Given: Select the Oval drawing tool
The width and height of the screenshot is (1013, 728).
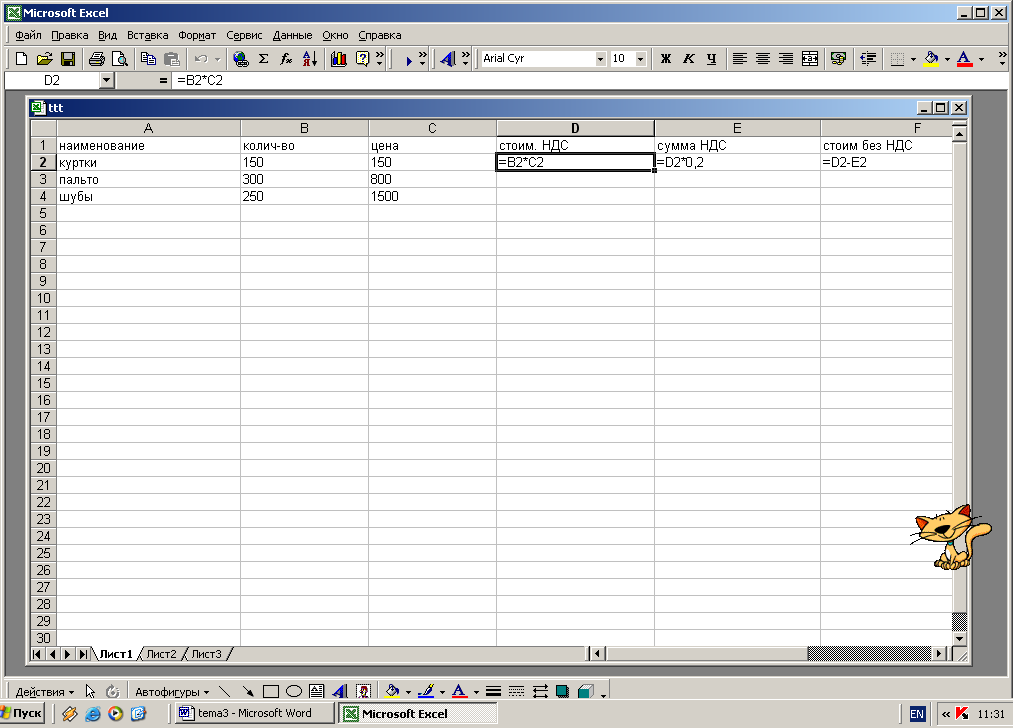Looking at the screenshot, I should 294,692.
